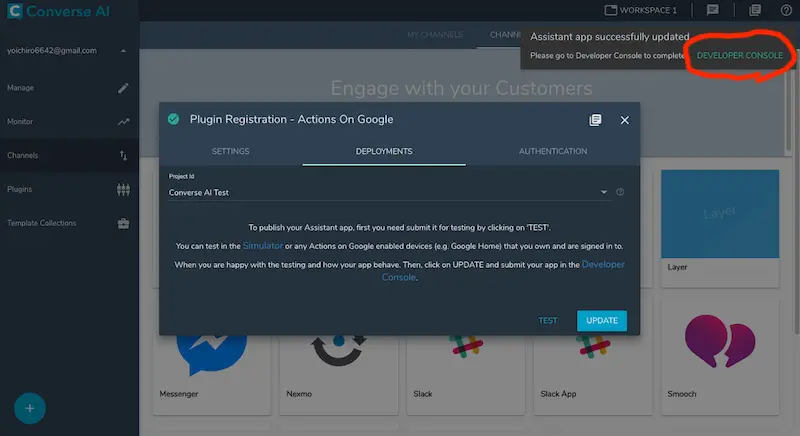Open Manage in the sidebar
This screenshot has width=800, height=436.
69,88
